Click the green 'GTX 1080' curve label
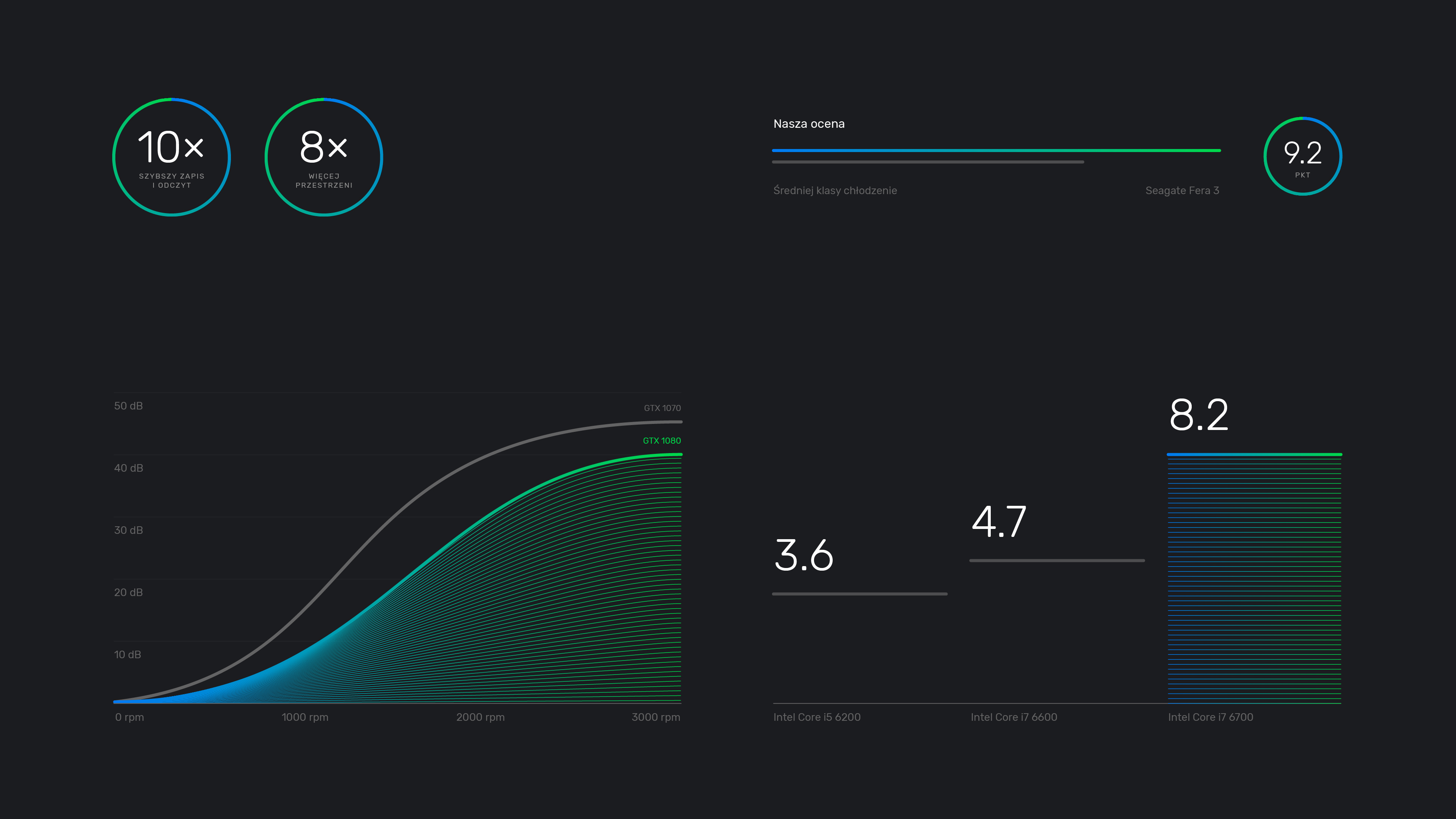The image size is (1456, 819). click(x=661, y=441)
